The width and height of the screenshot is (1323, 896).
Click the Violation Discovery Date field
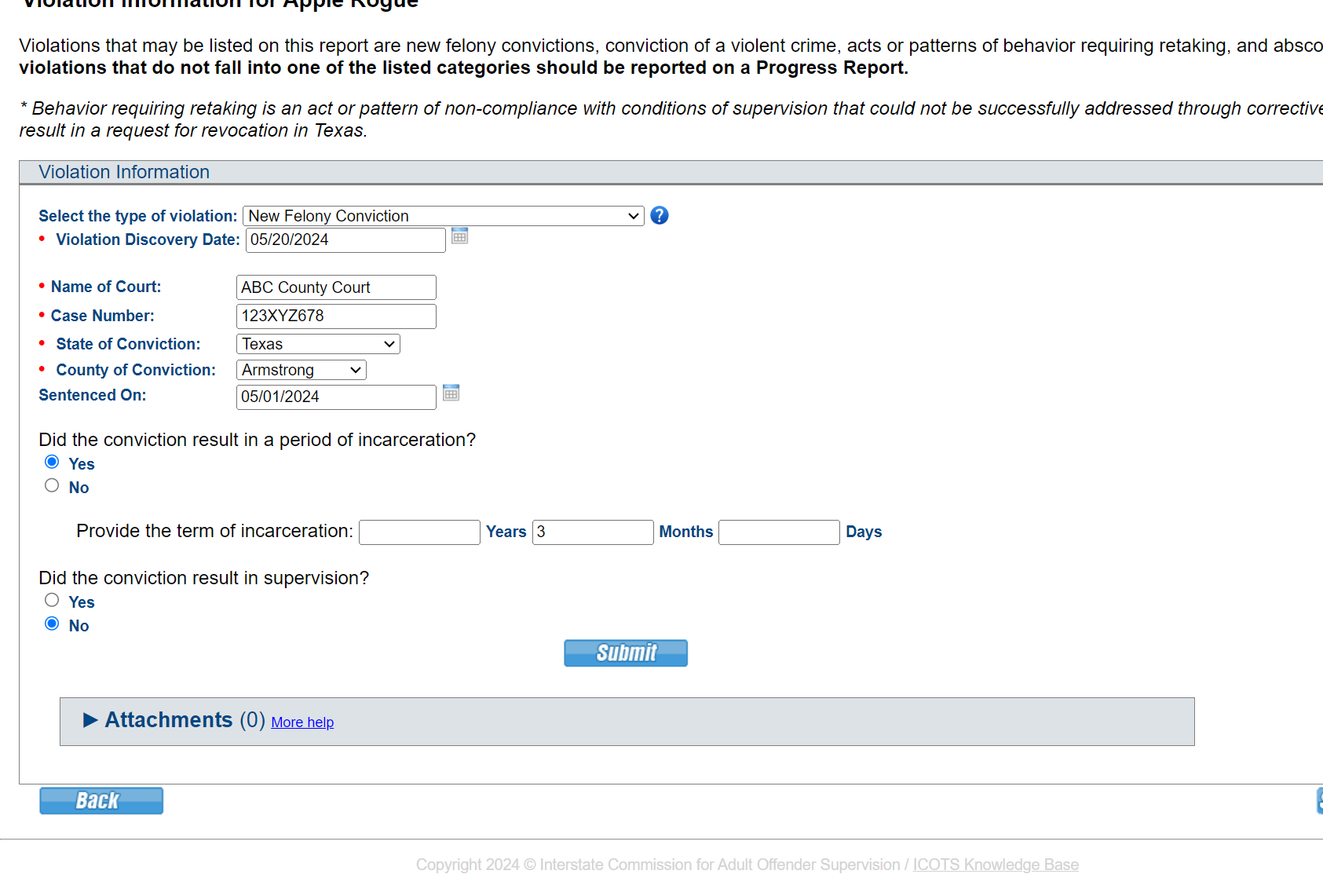[345, 240]
